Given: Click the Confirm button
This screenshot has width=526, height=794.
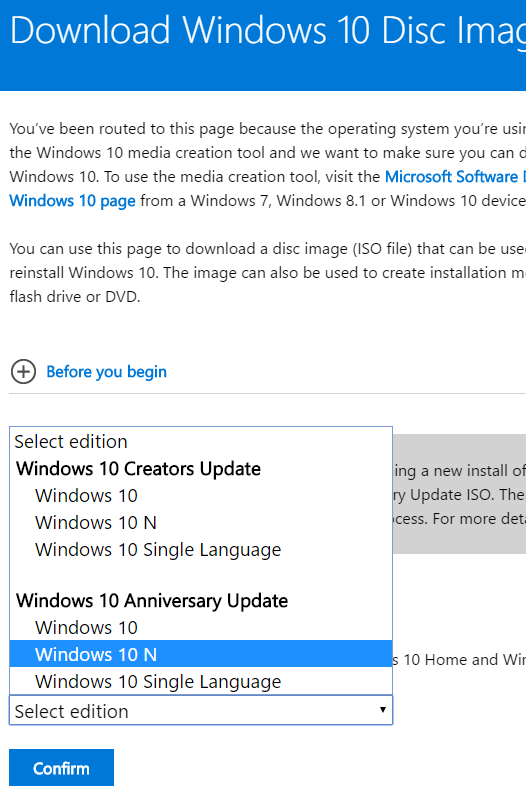Looking at the screenshot, I should click(x=61, y=768).
